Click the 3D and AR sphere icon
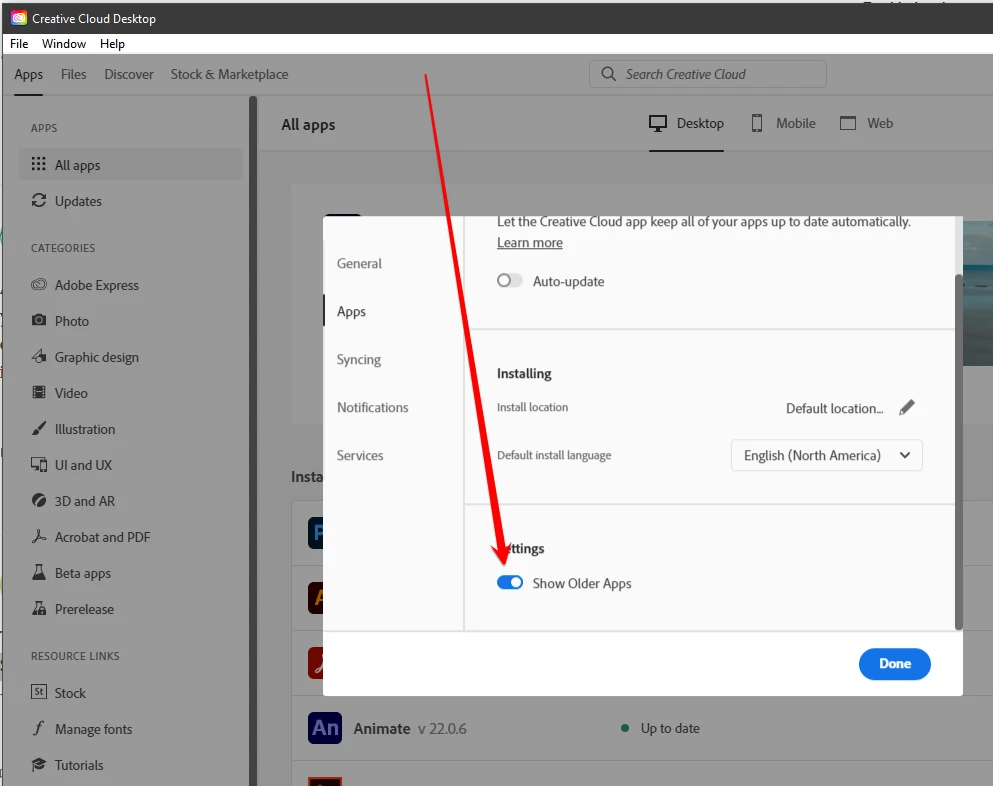This screenshot has height=786, width=993. 39,500
